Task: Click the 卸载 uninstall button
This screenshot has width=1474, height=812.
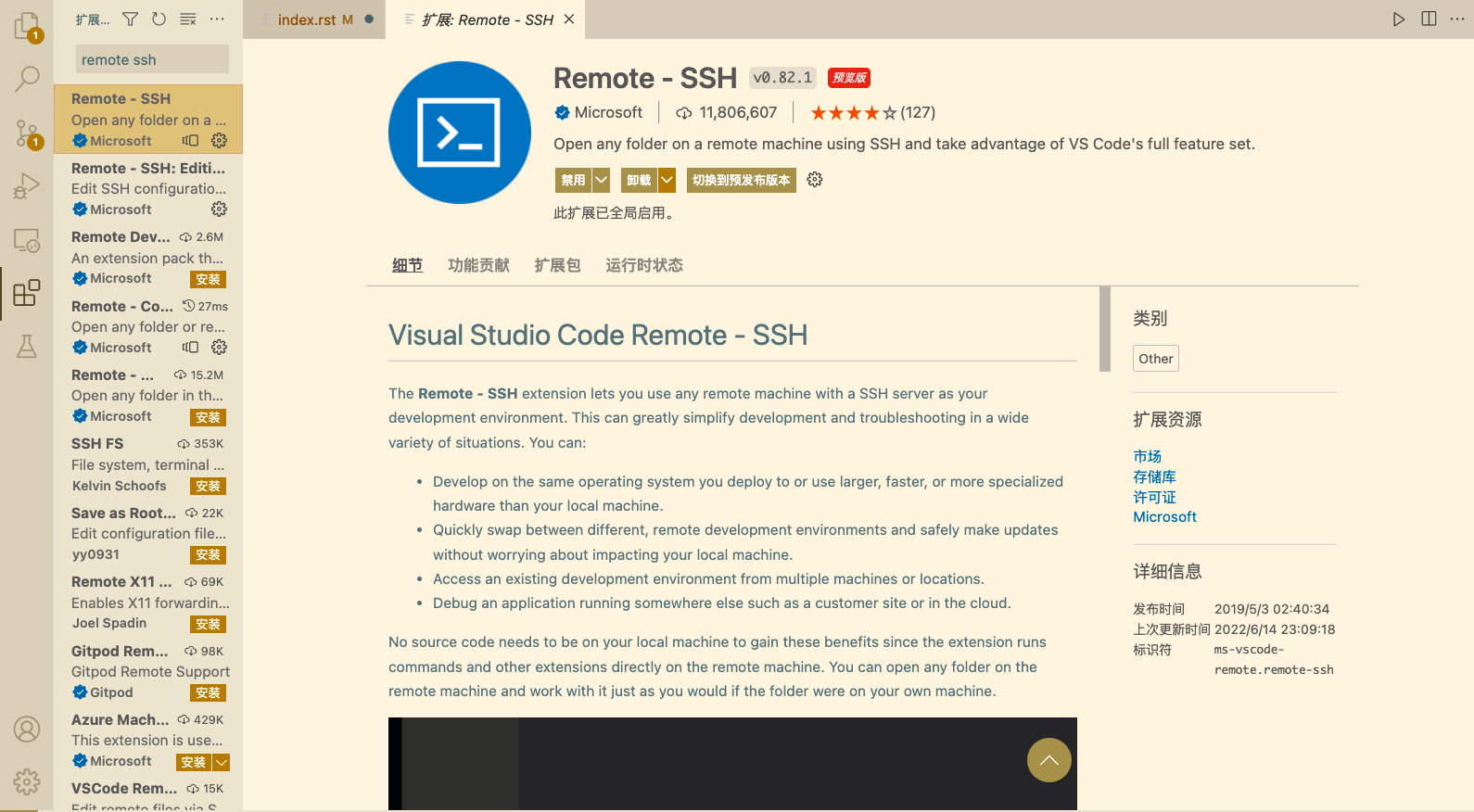Action: (x=639, y=180)
